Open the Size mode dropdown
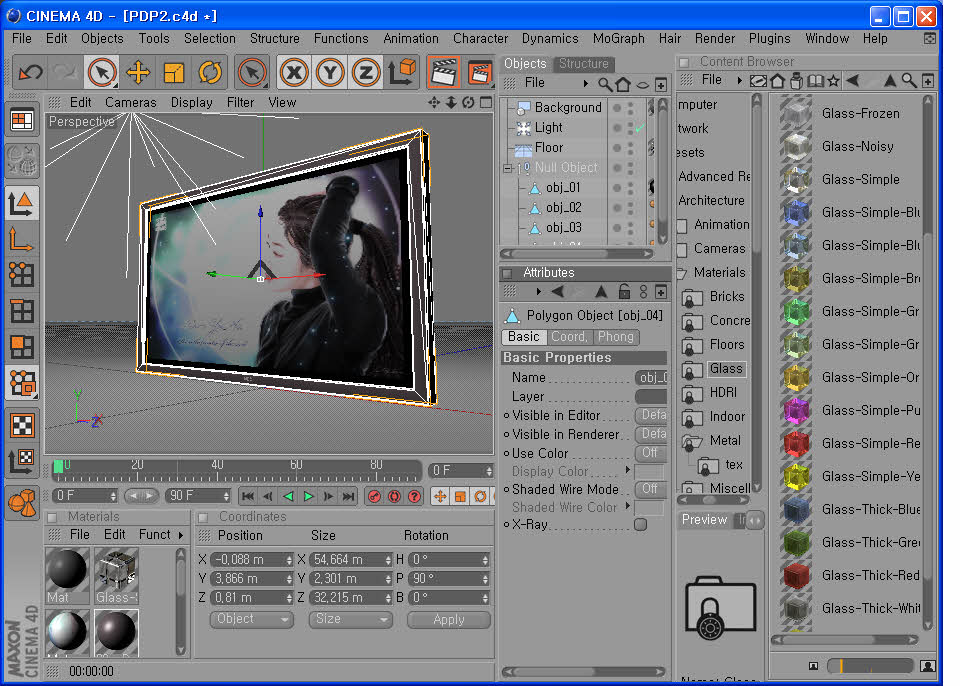The width and height of the screenshot is (960, 686). tap(350, 619)
